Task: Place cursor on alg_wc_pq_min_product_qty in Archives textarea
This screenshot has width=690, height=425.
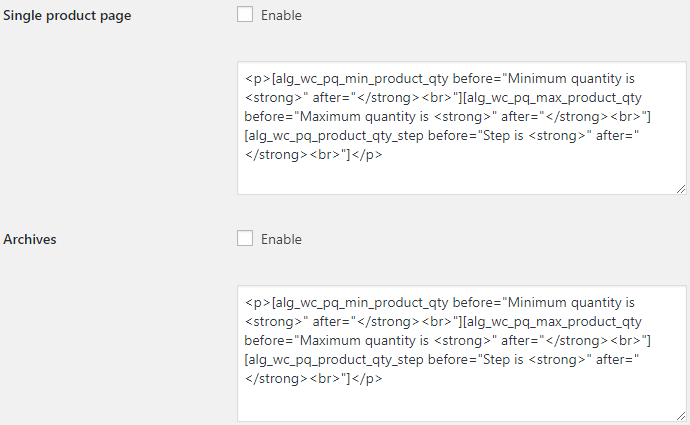Action: [362, 303]
